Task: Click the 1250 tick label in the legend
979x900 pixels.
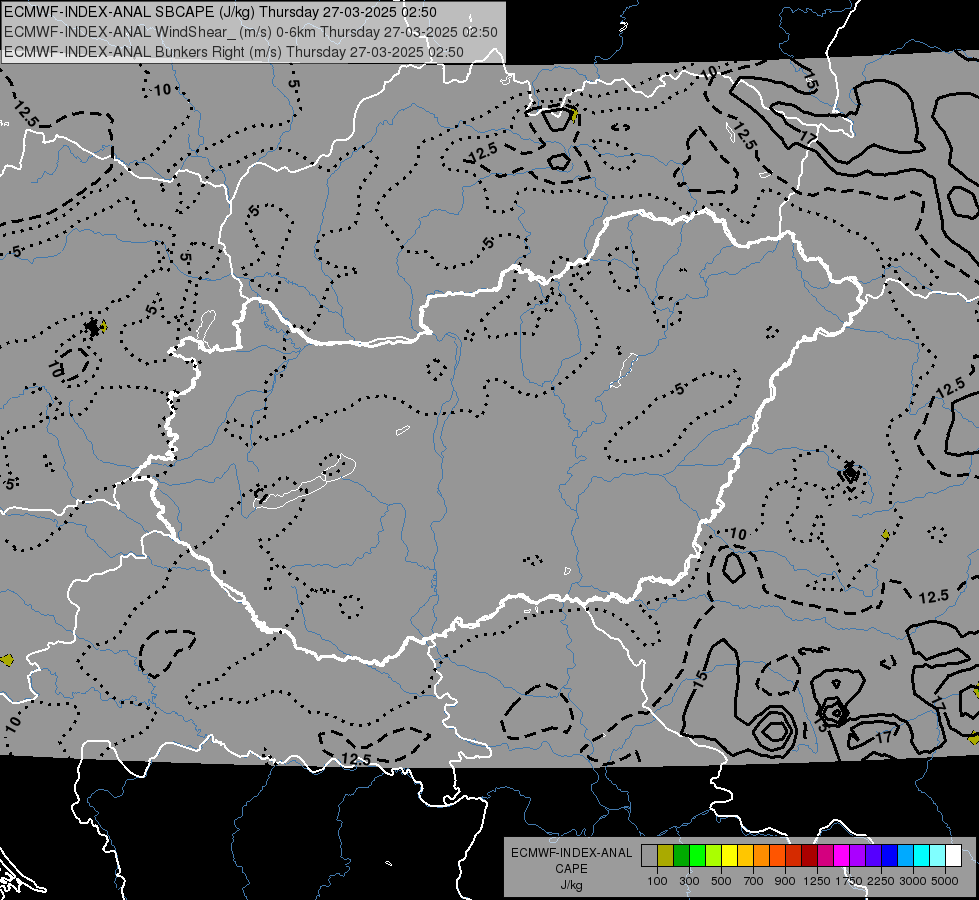Action: point(817,881)
